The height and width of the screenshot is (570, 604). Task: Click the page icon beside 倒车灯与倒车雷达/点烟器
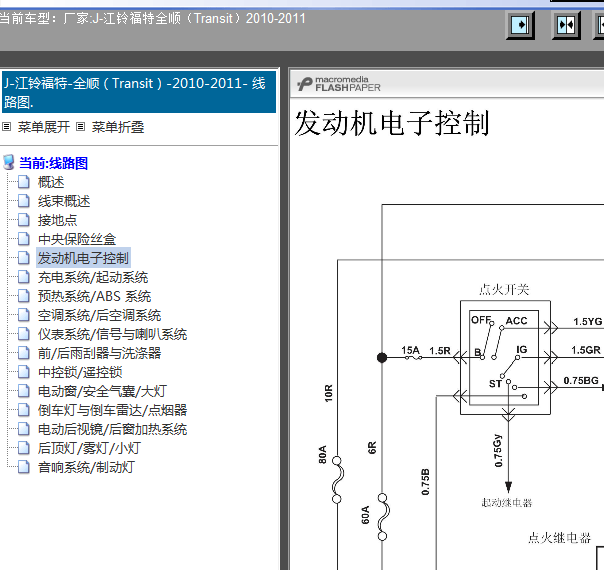coord(24,410)
